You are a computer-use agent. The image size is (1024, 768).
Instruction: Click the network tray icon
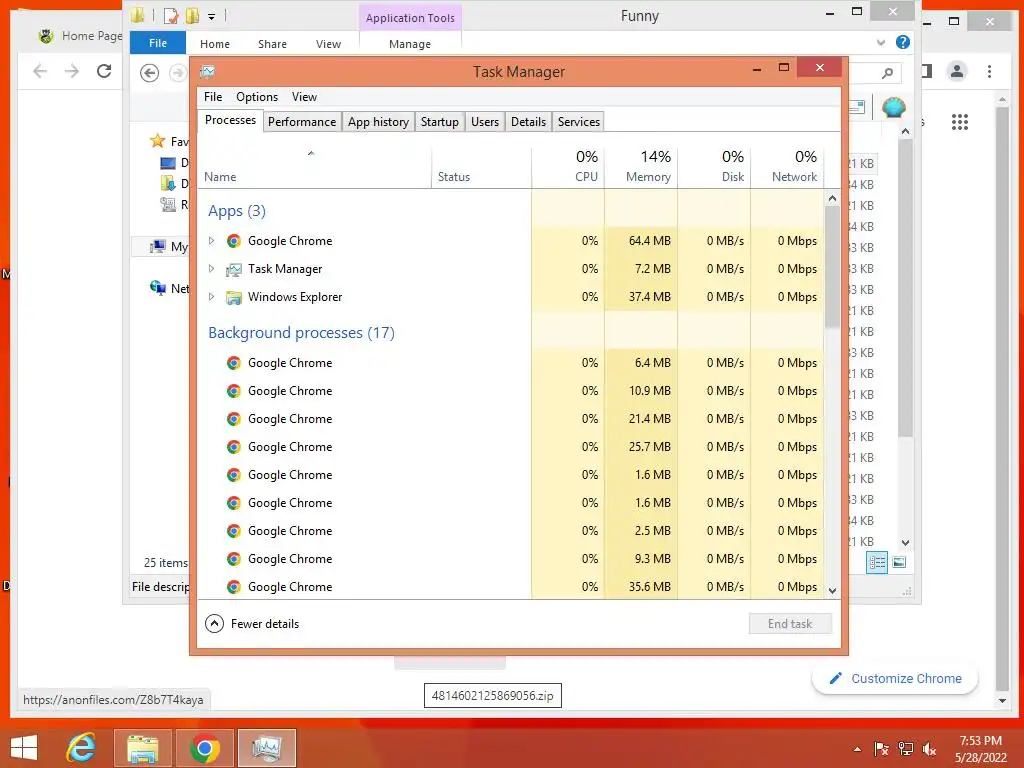click(x=905, y=749)
